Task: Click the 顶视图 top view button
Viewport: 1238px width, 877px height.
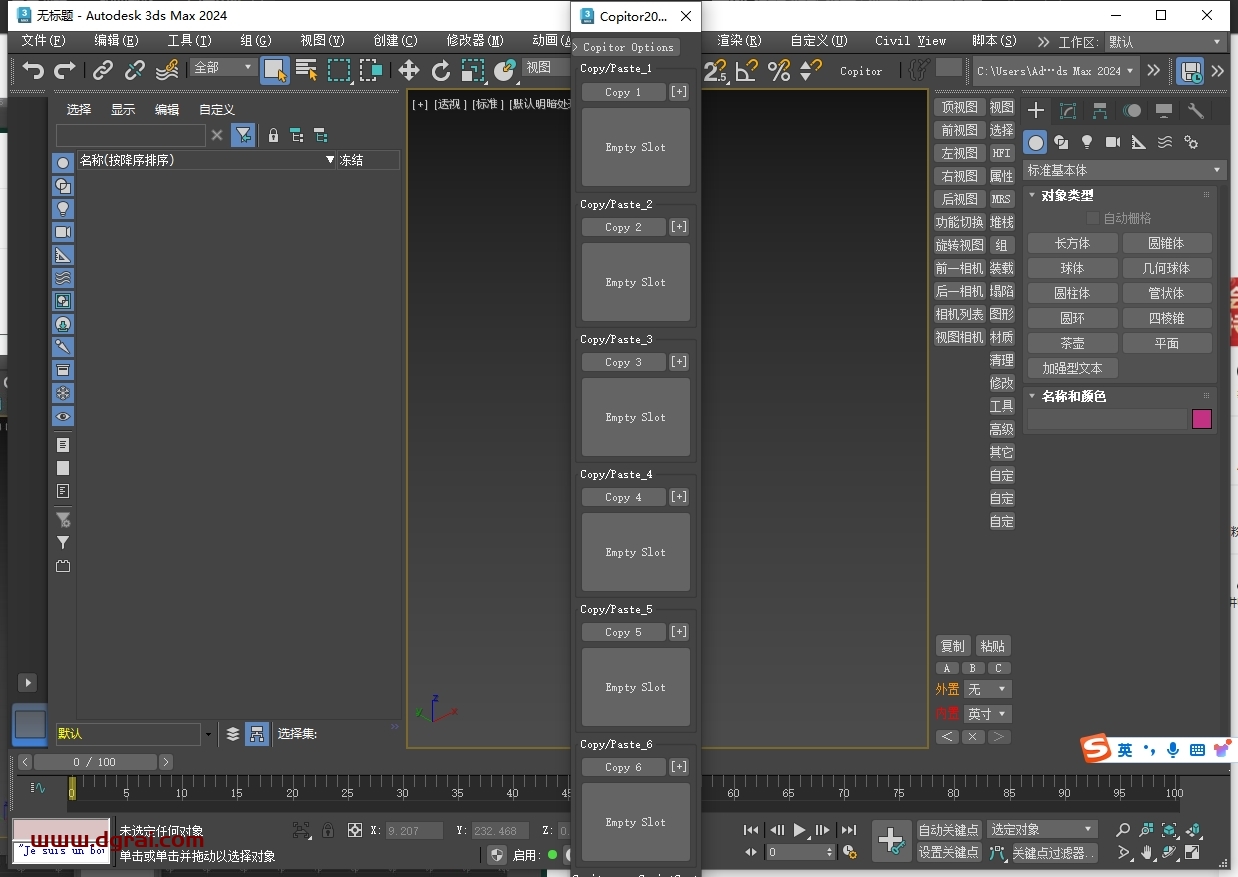Action: click(x=959, y=107)
